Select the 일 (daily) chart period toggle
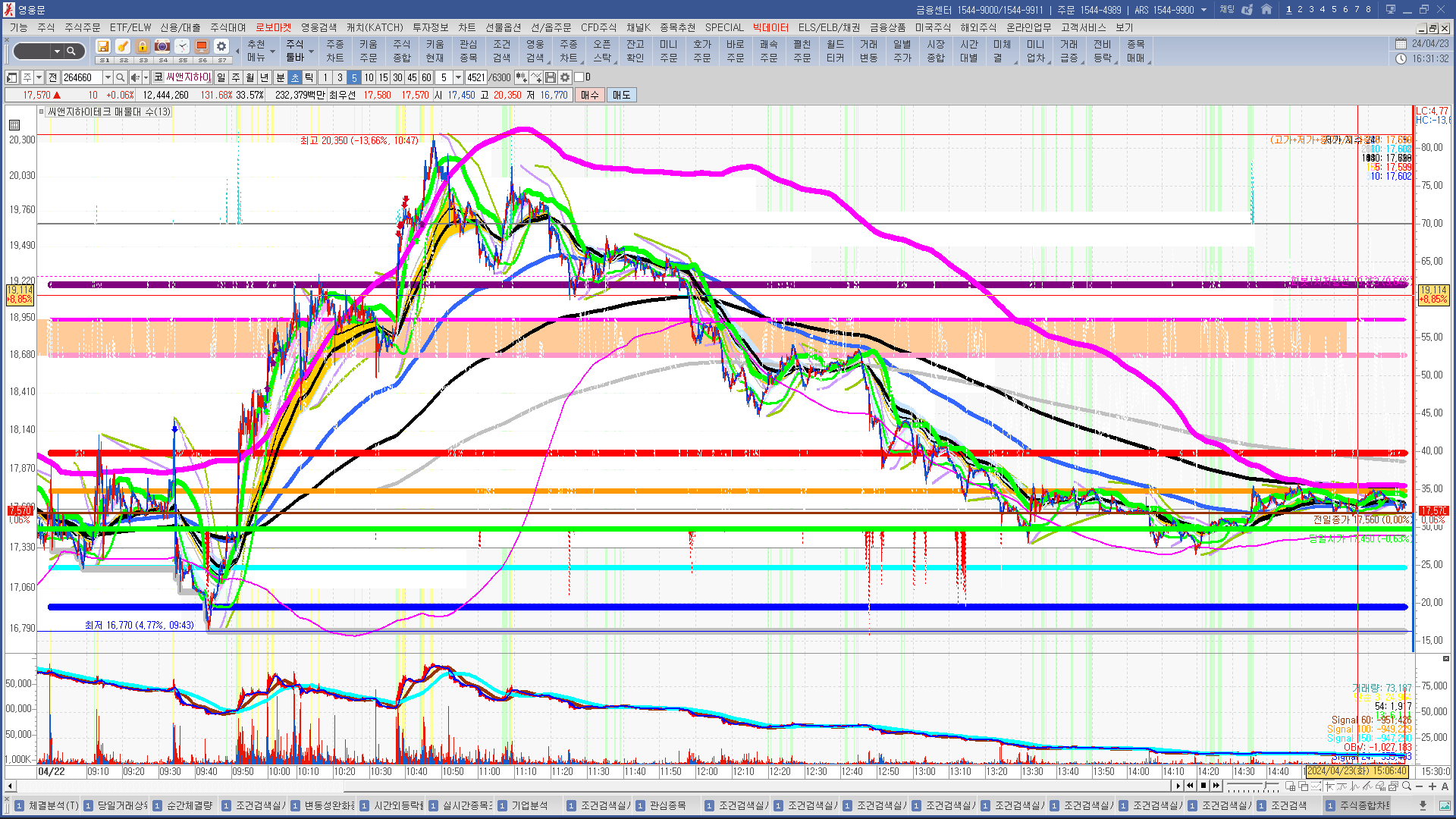The width and height of the screenshot is (1456, 819). [221, 77]
